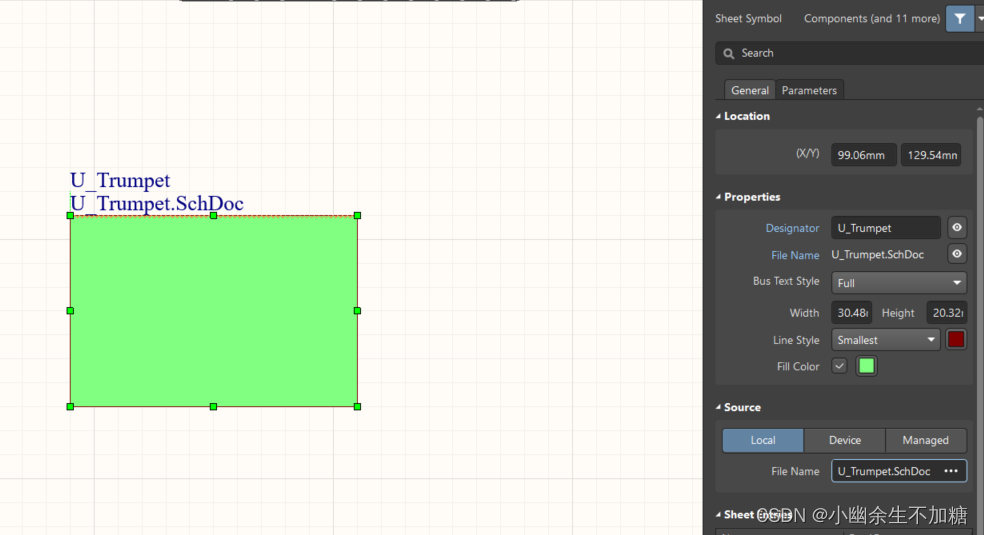This screenshot has width=984, height=535.
Task: Select the Managed source button
Action: click(x=926, y=440)
